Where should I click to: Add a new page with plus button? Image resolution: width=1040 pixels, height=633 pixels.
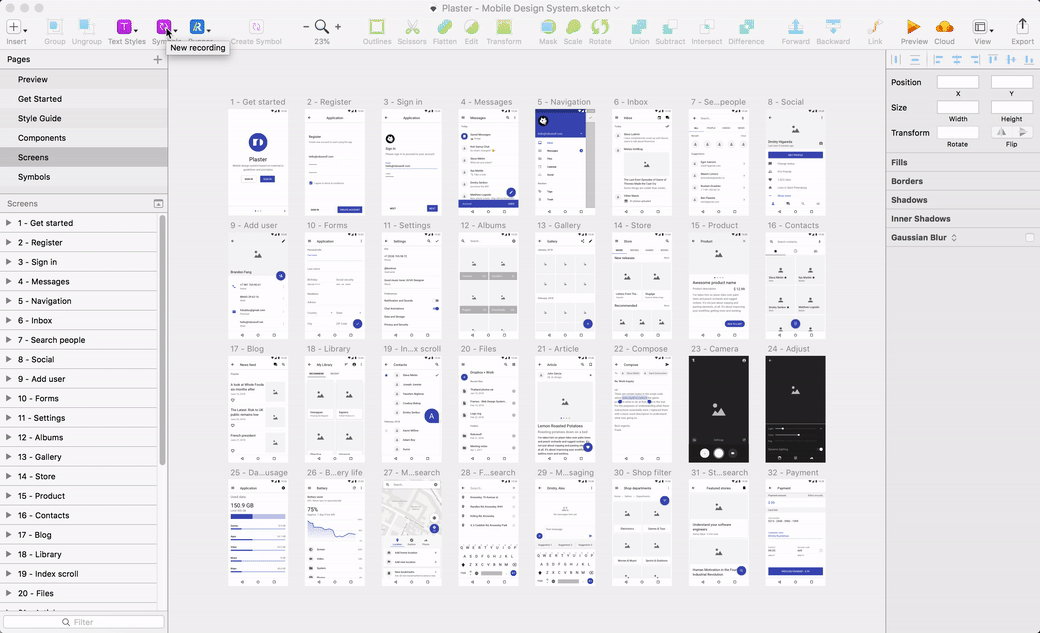click(157, 59)
